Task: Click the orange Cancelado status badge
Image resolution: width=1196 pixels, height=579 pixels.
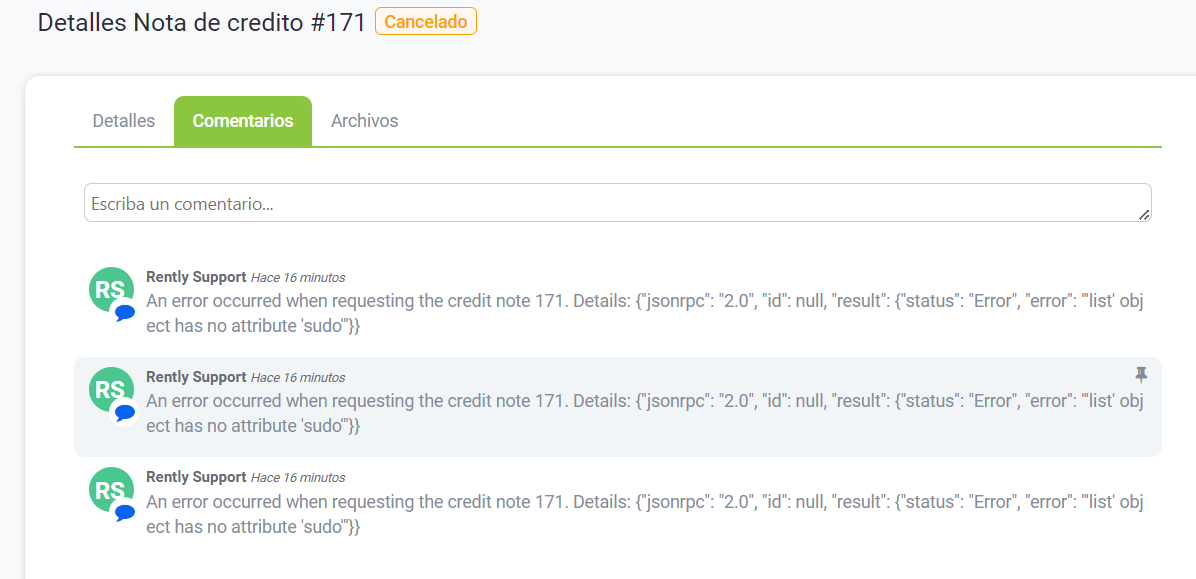Action: pyautogui.click(x=426, y=22)
